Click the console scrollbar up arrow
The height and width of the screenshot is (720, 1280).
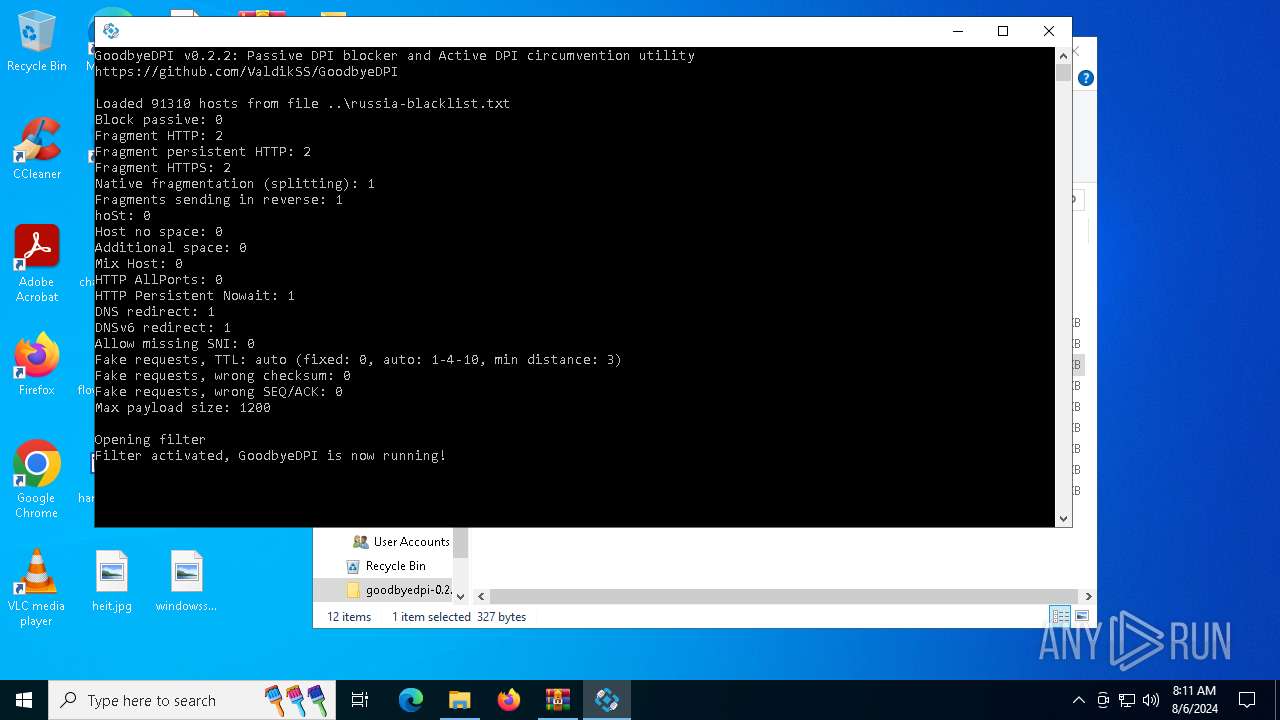(x=1064, y=56)
